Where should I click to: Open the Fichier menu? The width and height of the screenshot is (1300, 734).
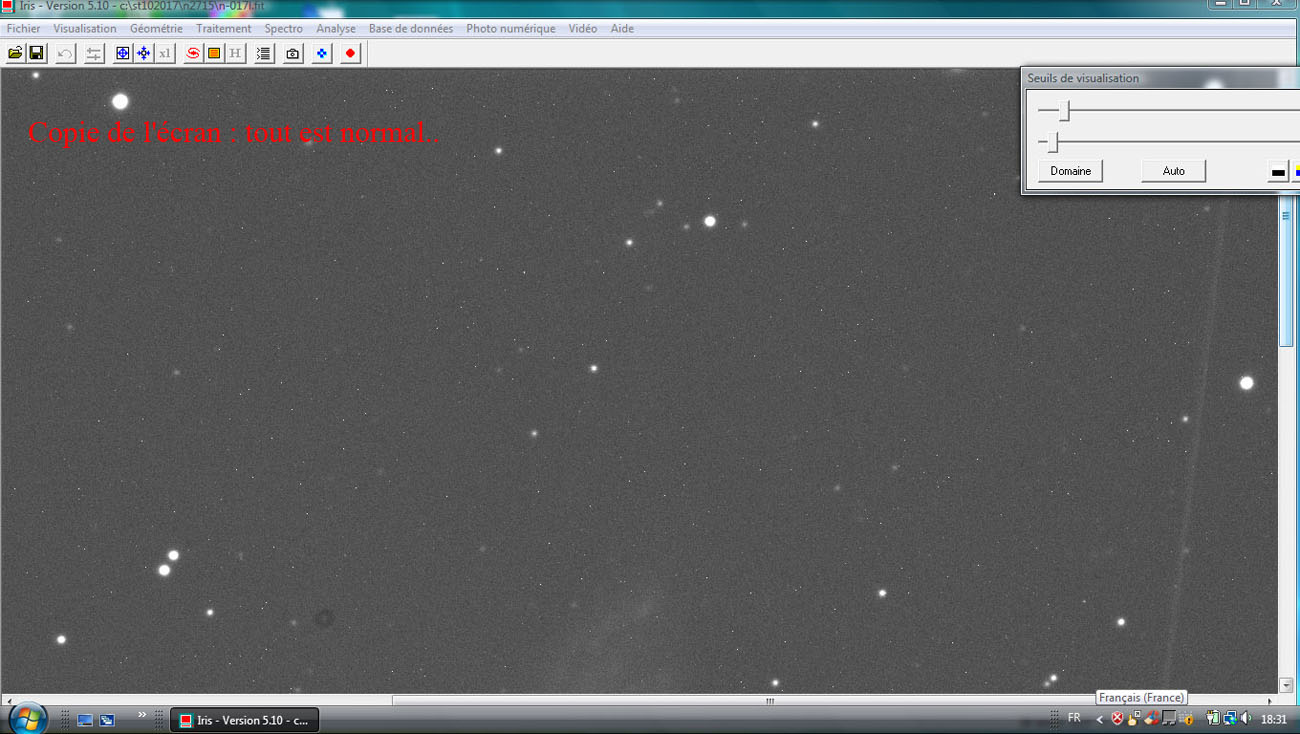tap(24, 29)
